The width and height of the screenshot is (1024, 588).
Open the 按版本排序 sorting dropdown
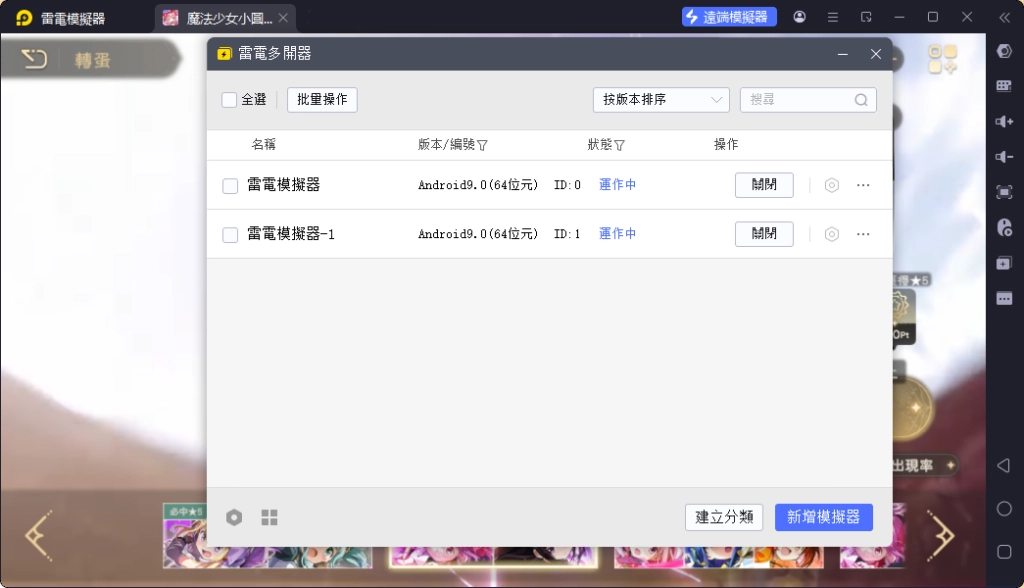[x=660, y=100]
